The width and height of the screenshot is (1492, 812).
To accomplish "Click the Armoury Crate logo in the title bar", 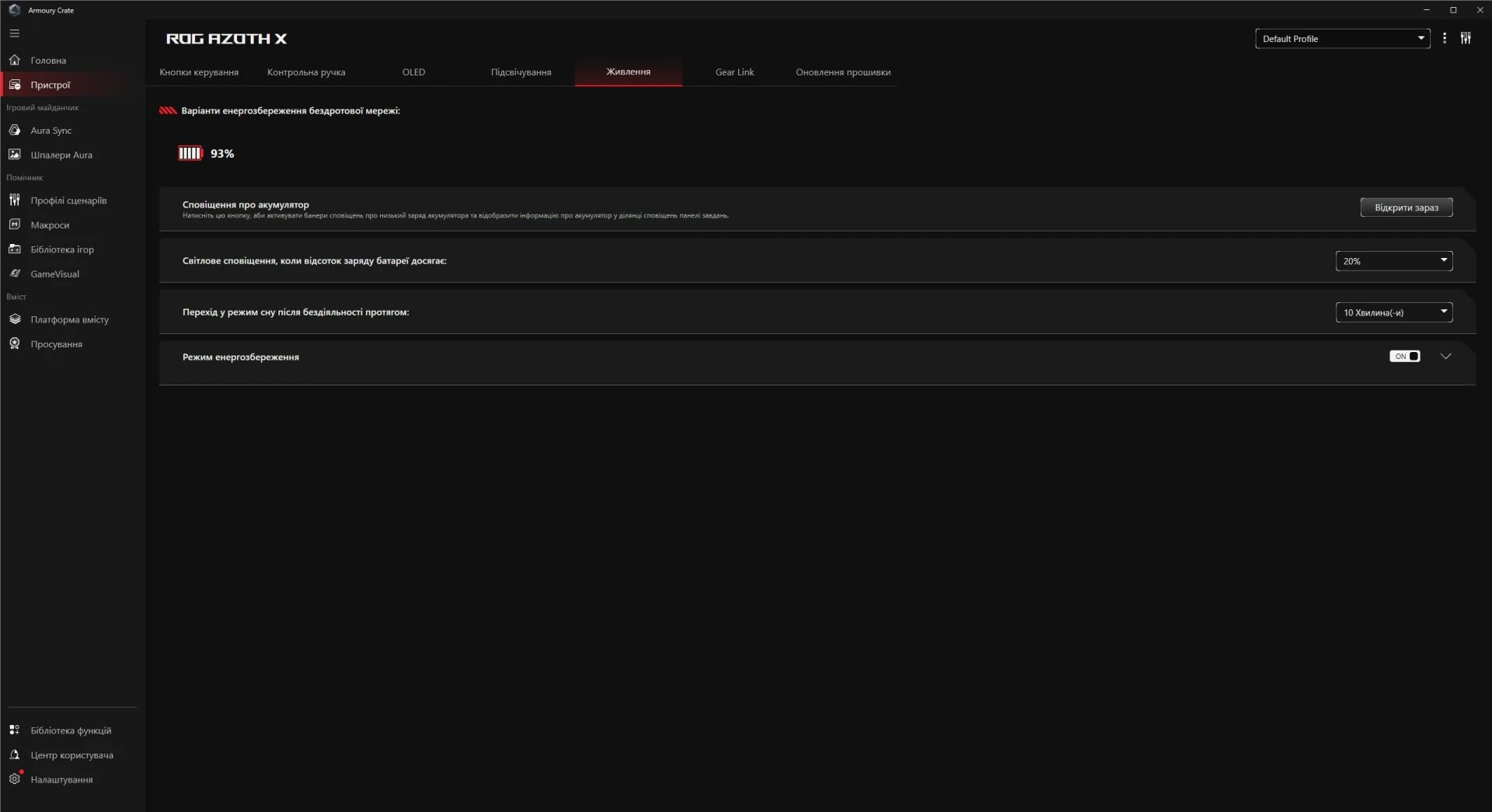I will point(14,10).
